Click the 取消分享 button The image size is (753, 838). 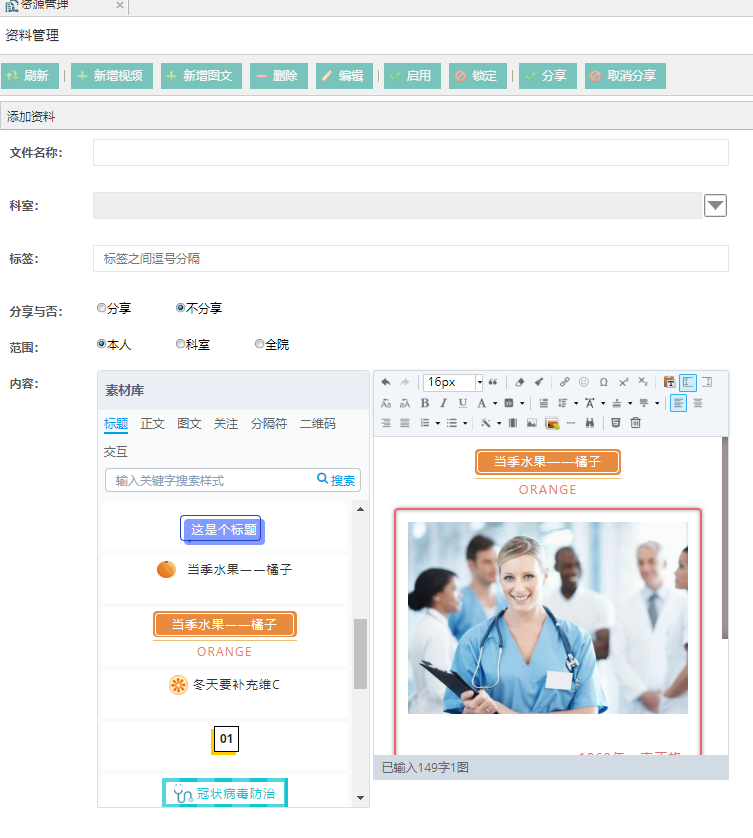pos(625,76)
